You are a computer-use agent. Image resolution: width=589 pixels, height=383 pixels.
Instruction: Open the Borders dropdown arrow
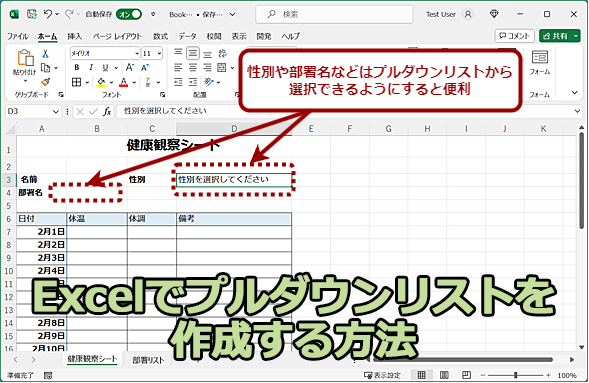point(87,82)
